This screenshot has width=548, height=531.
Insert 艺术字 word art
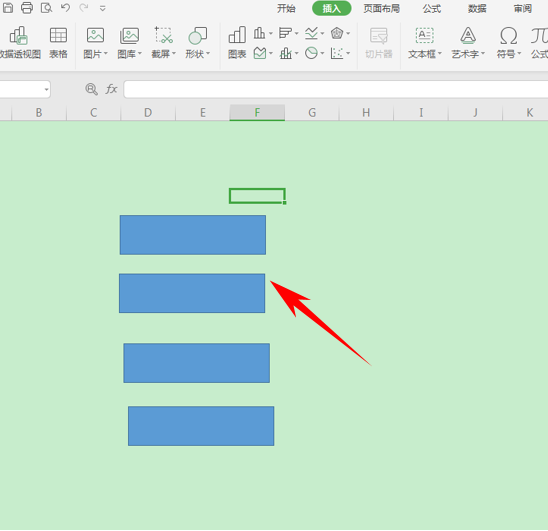coord(468,35)
